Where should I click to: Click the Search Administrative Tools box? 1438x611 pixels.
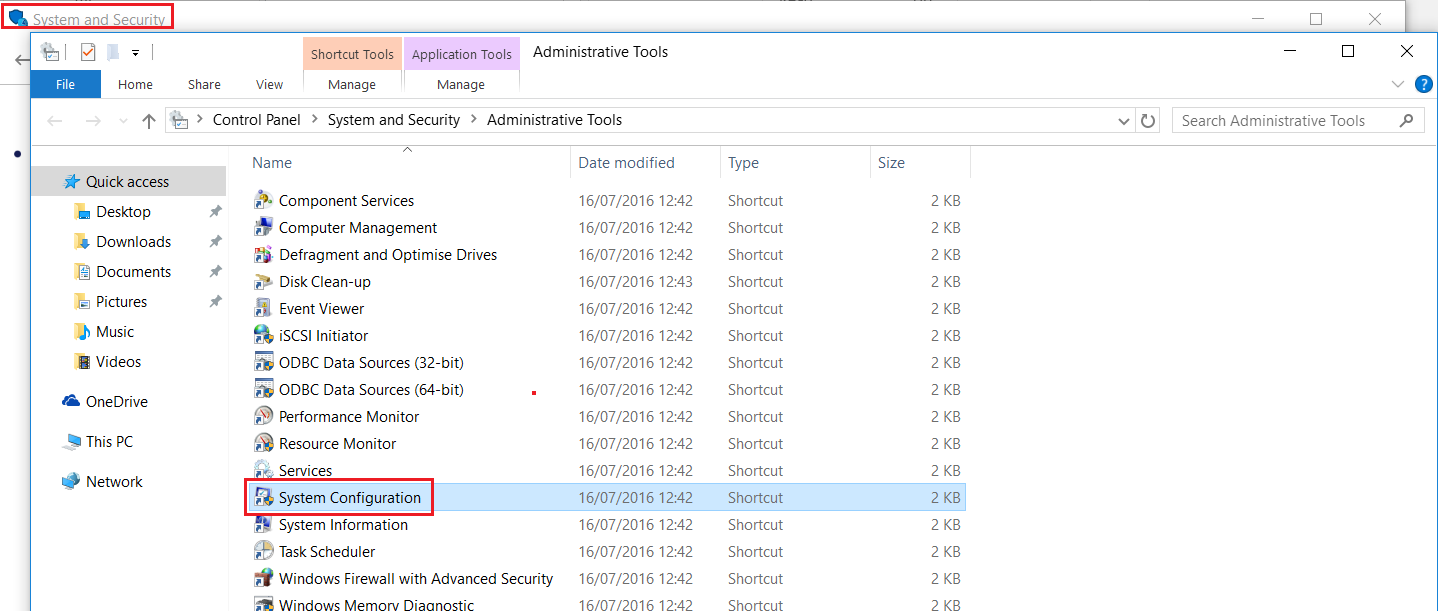[1284, 121]
